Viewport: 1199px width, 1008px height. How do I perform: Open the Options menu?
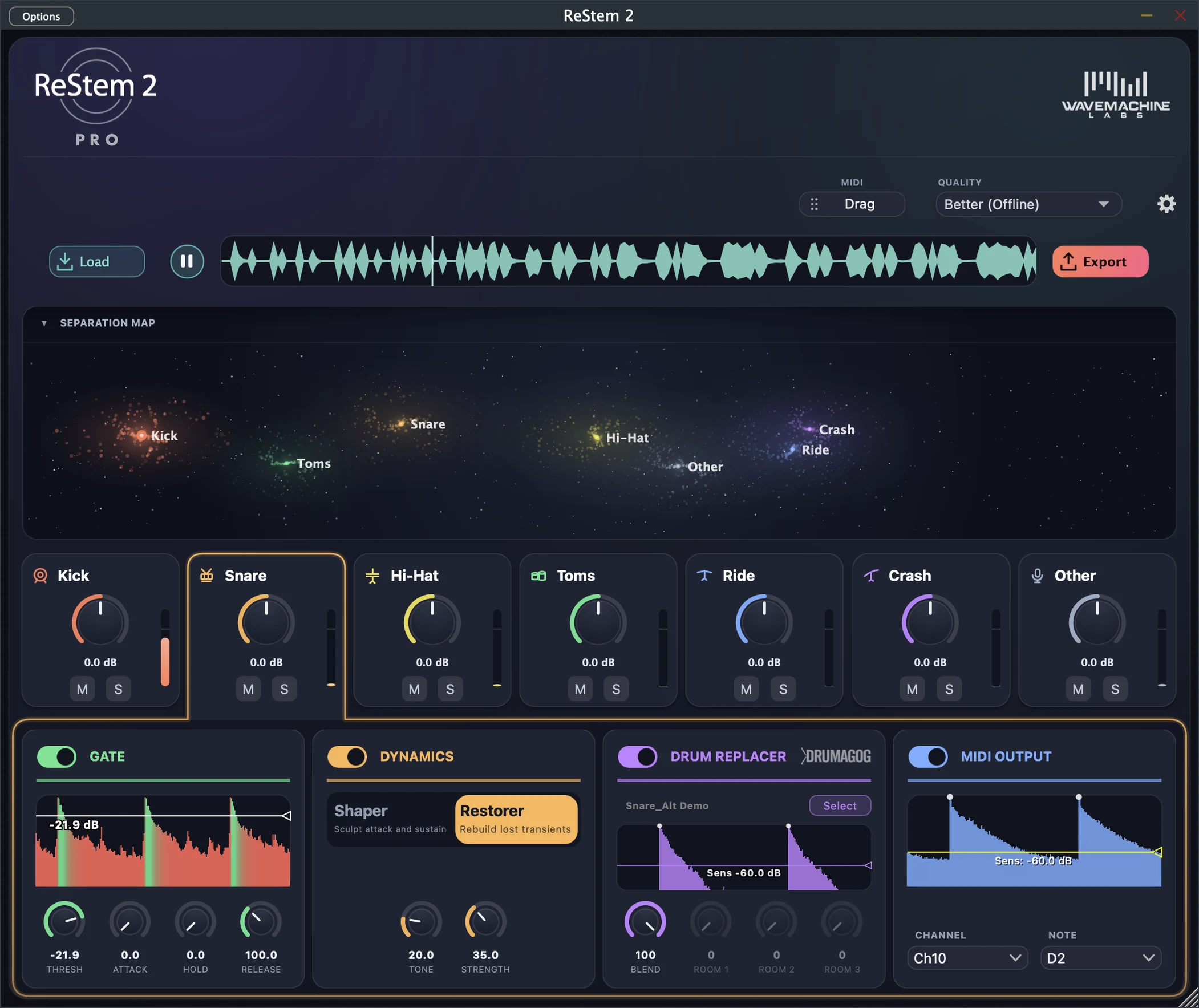pyautogui.click(x=41, y=16)
